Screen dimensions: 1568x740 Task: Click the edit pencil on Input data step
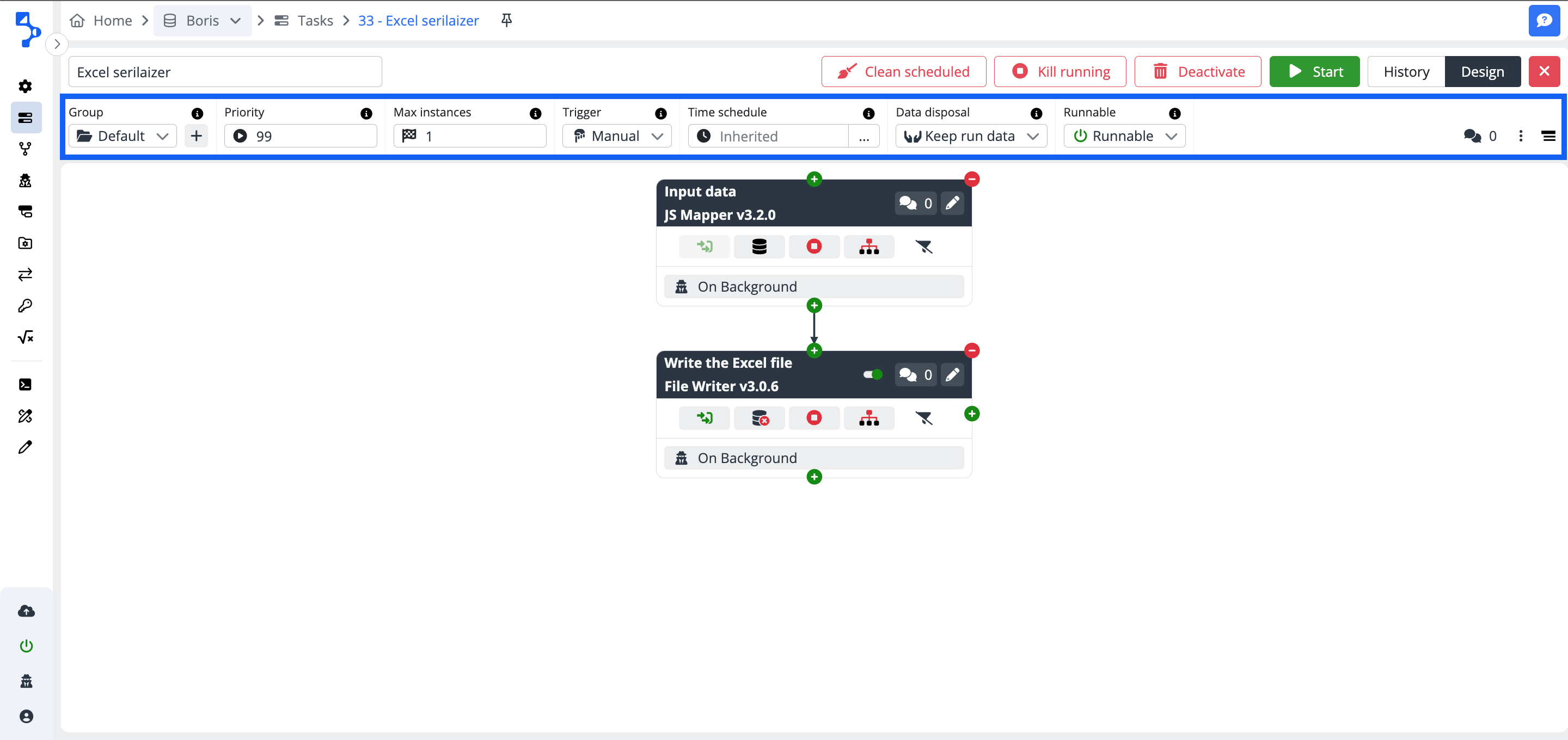pyautogui.click(x=952, y=202)
